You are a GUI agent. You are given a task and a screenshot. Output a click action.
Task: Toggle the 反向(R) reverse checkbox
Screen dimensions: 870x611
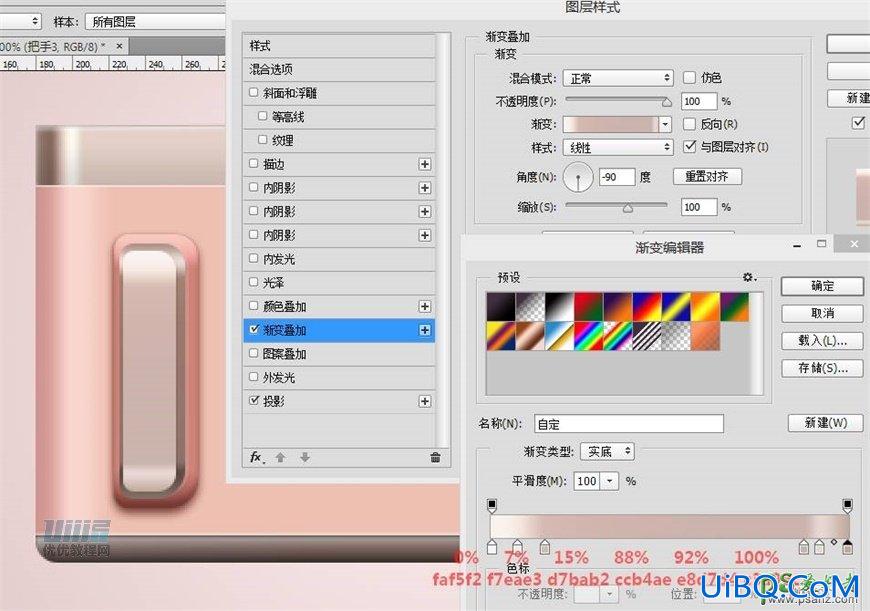689,124
